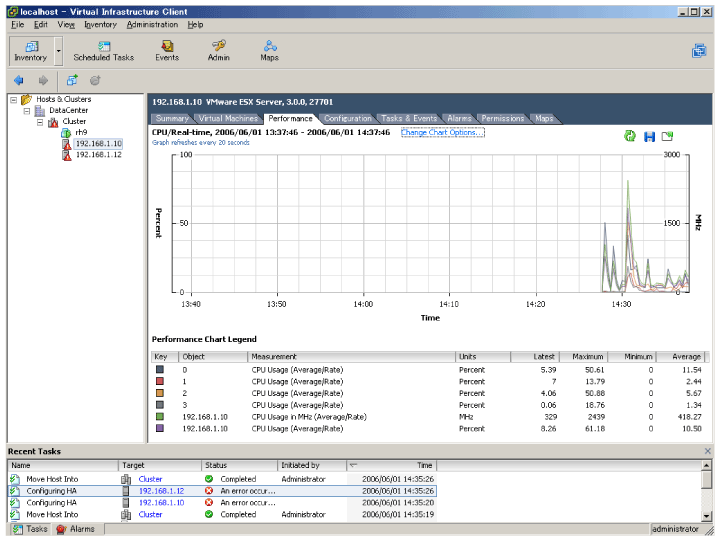Click the Change Chart Options link
The image size is (720, 540).
pos(442,132)
